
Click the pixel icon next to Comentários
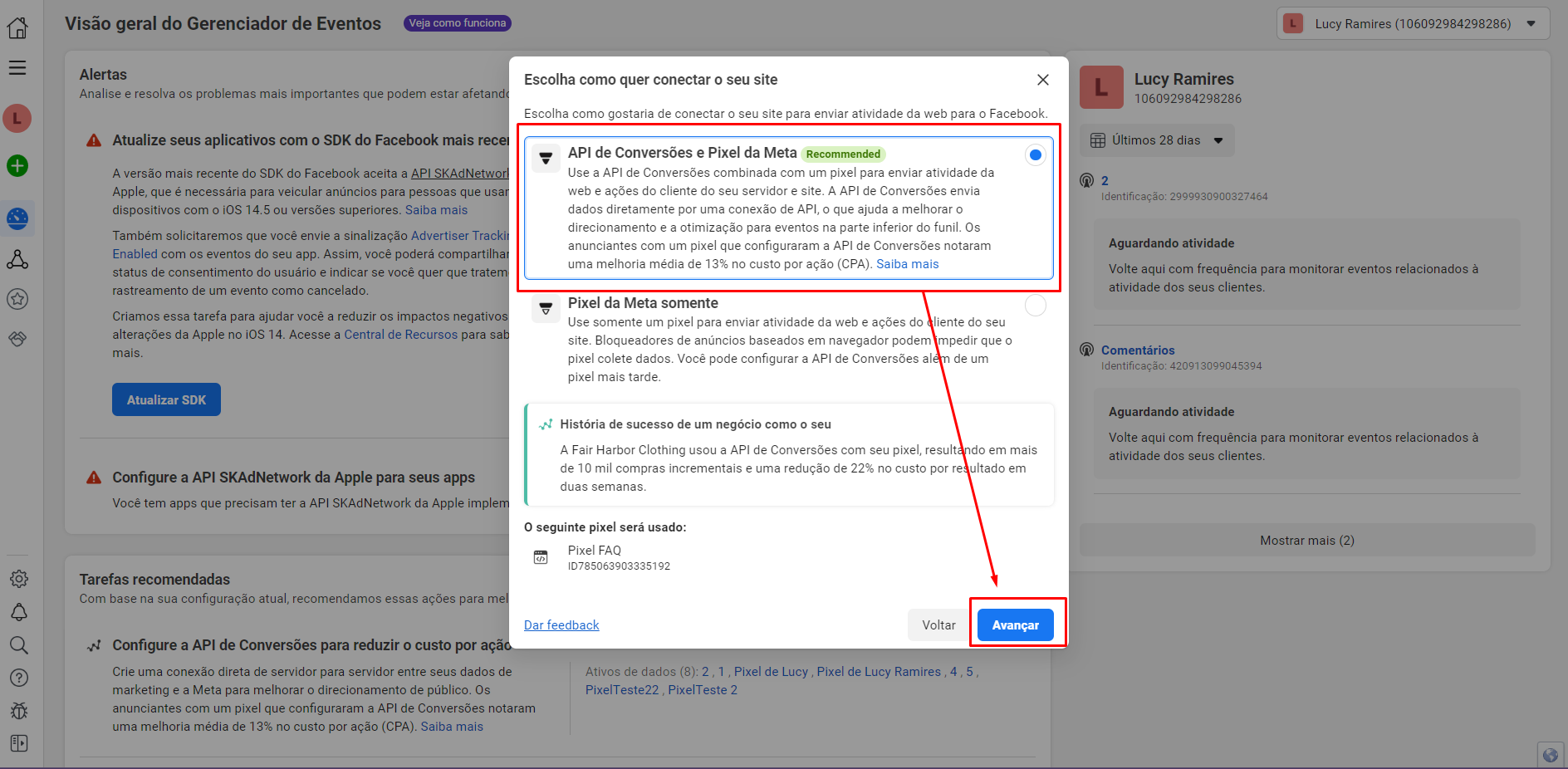coord(1086,350)
